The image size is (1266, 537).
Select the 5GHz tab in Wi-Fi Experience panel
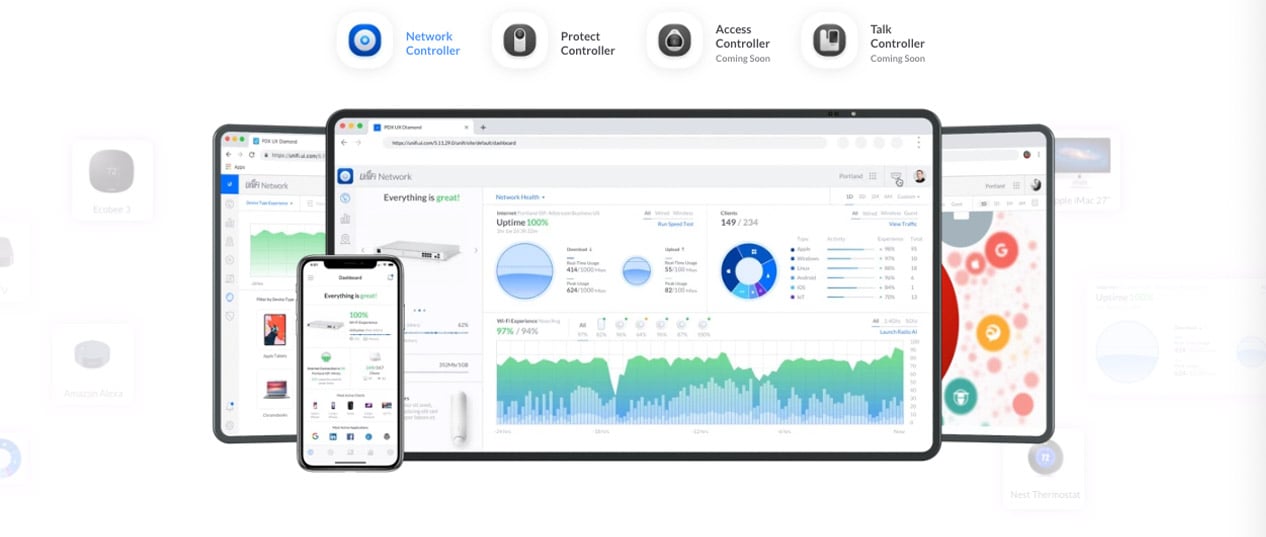coord(910,321)
